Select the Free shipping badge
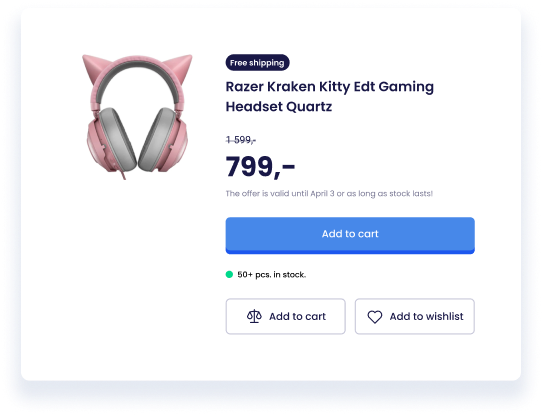Image resolution: width=542 pixels, height=415 pixels. coord(258,63)
